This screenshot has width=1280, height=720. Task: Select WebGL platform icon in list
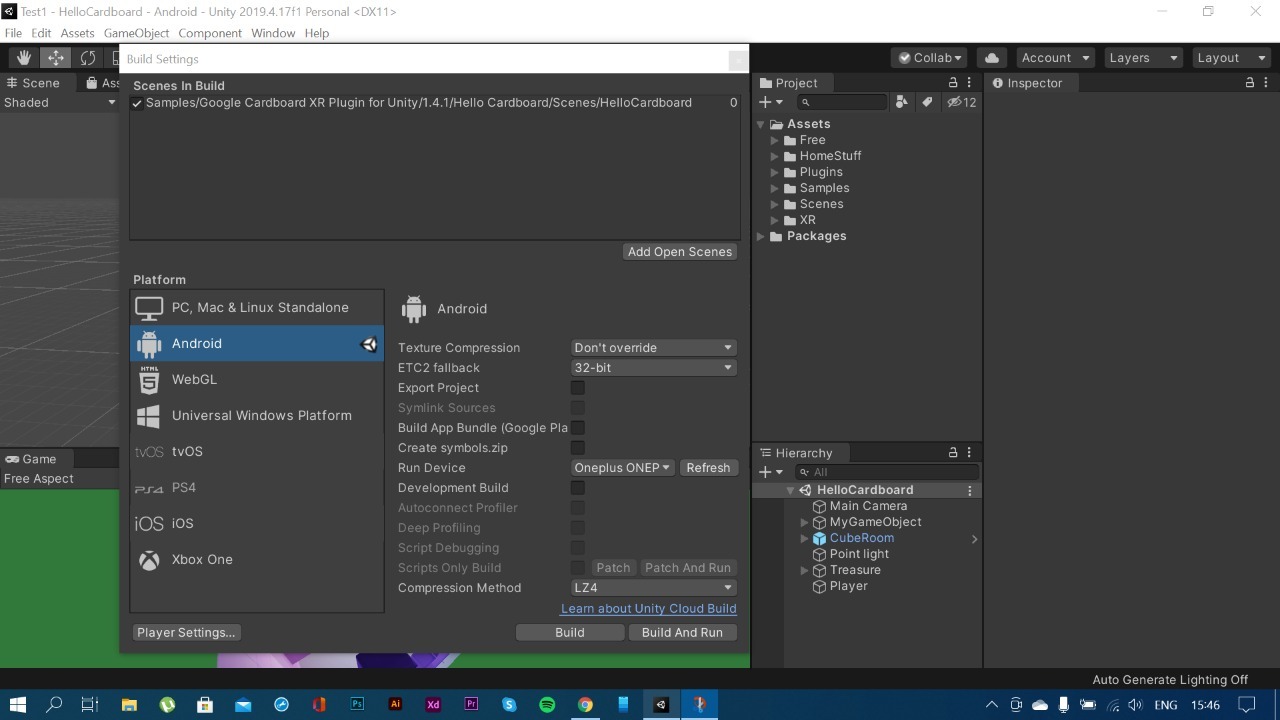click(149, 380)
